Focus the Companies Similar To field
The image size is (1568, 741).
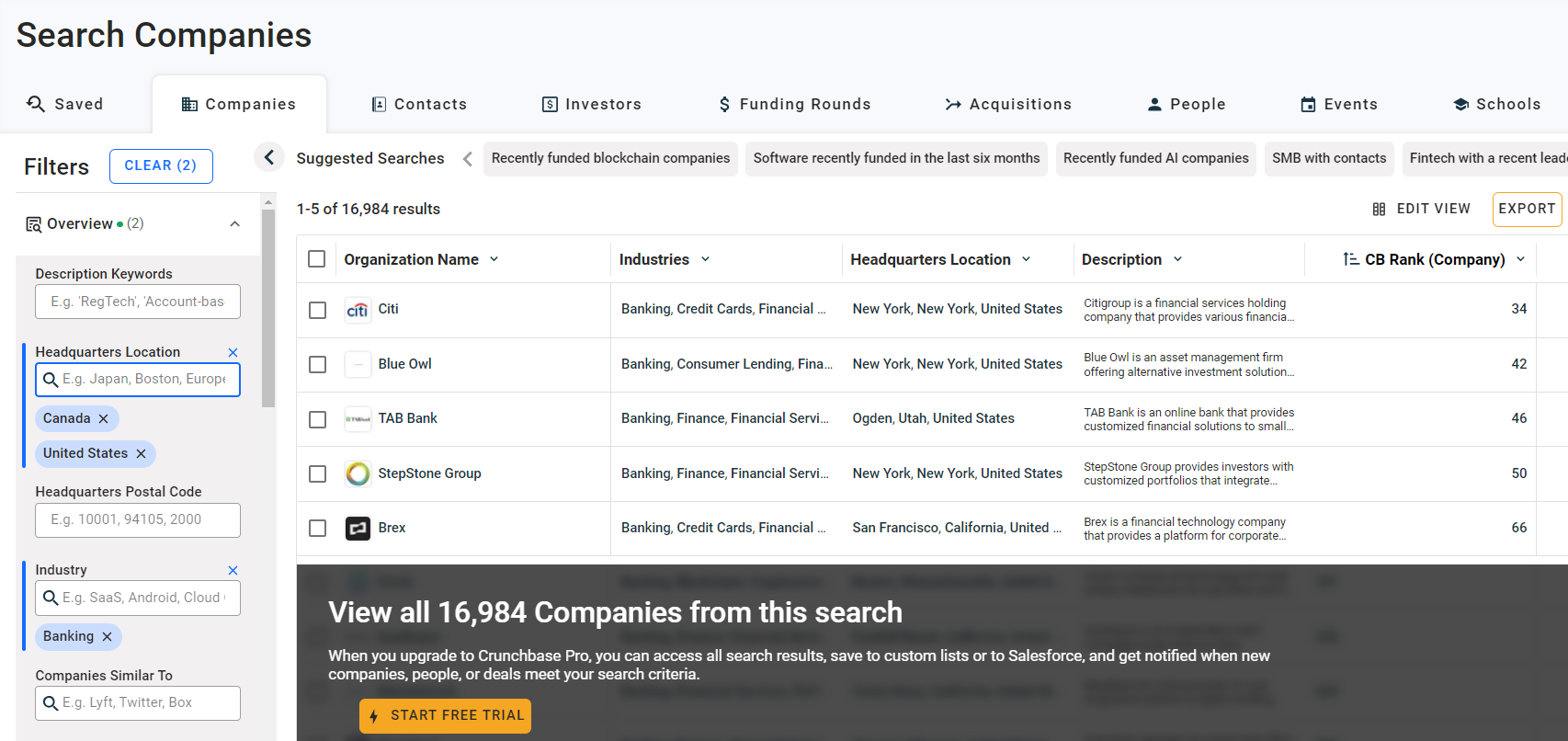click(x=138, y=703)
